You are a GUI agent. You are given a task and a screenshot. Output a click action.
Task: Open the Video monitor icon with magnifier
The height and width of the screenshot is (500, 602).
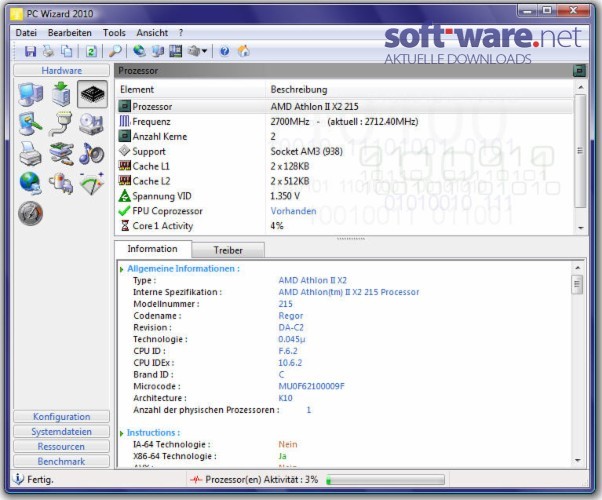[x=31, y=124]
